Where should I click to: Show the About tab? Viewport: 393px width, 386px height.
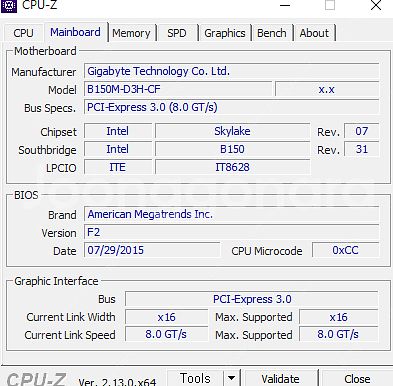(x=314, y=33)
